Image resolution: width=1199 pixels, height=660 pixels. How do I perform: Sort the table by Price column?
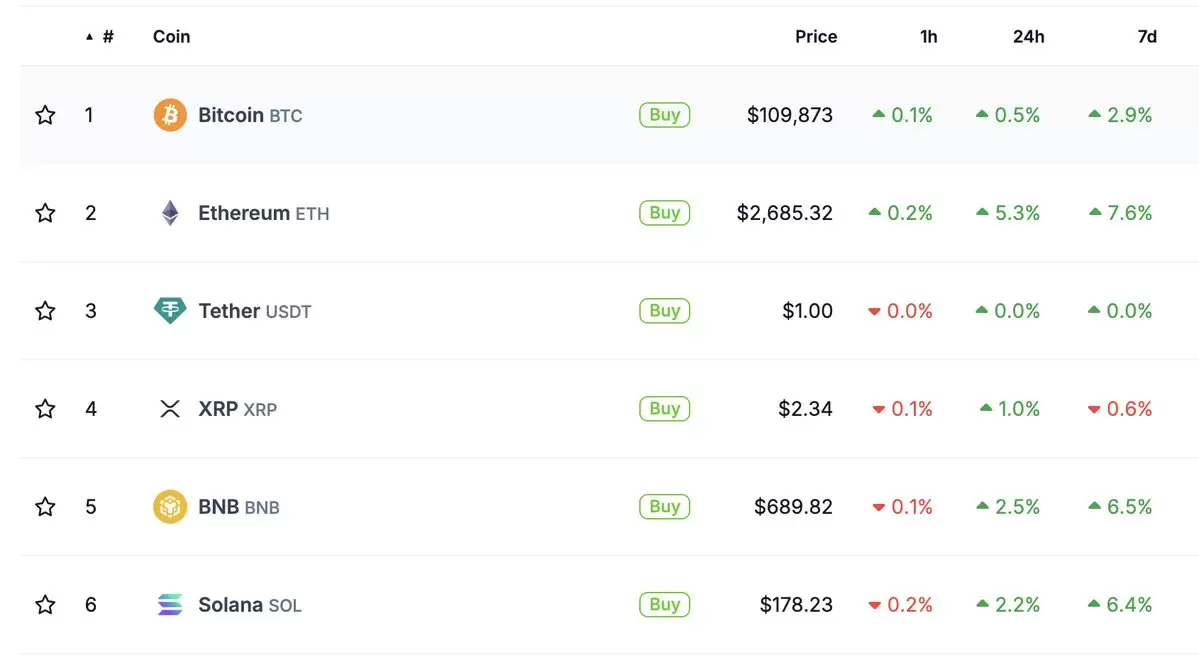click(816, 37)
